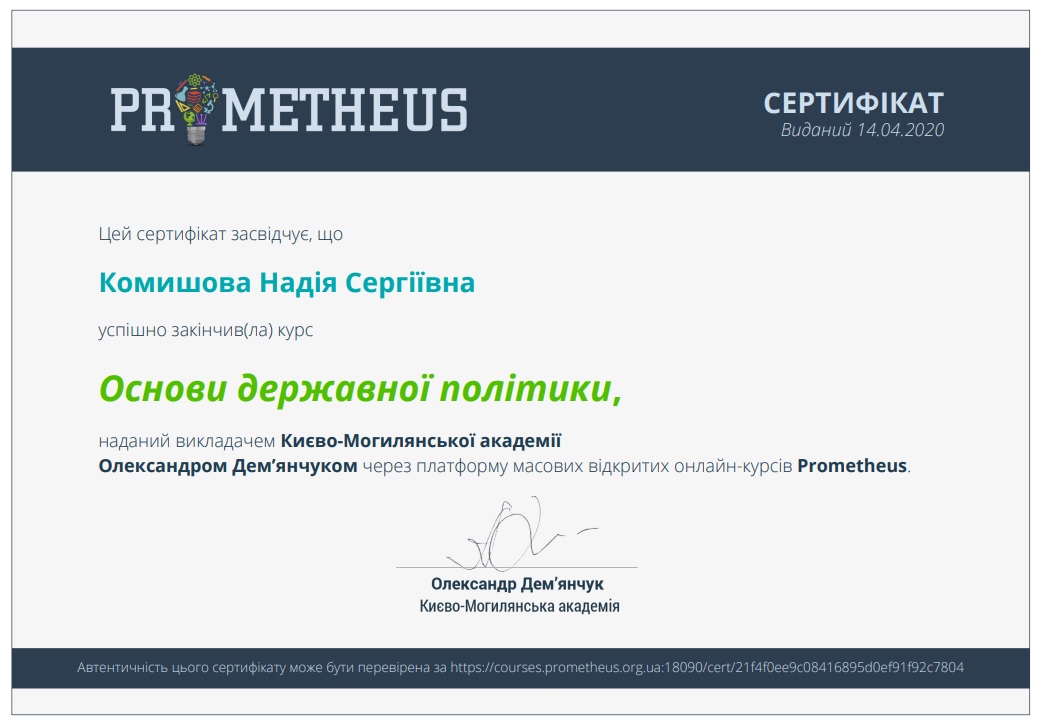The width and height of the screenshot is (1042, 727).
Task: Select the recipient name Комишова Надія Сергіївна
Action: pos(286,283)
